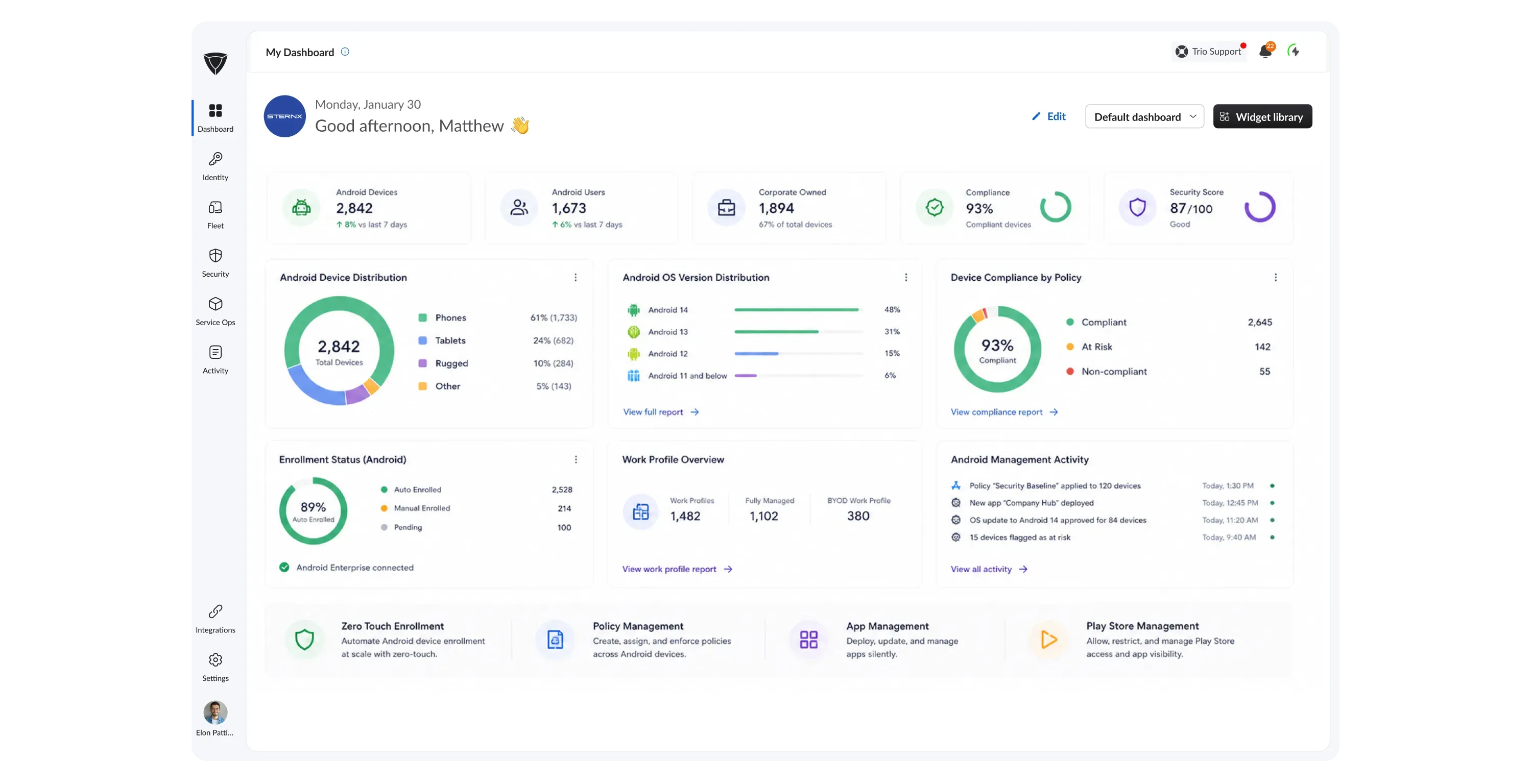The image size is (1532, 784).
Task: Open View all activity link
Action: click(x=989, y=569)
